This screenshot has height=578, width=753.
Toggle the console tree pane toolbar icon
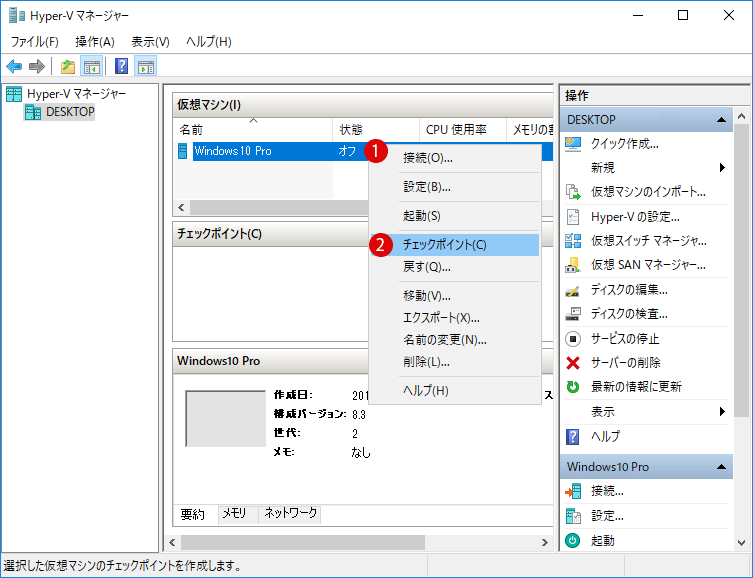[91, 66]
